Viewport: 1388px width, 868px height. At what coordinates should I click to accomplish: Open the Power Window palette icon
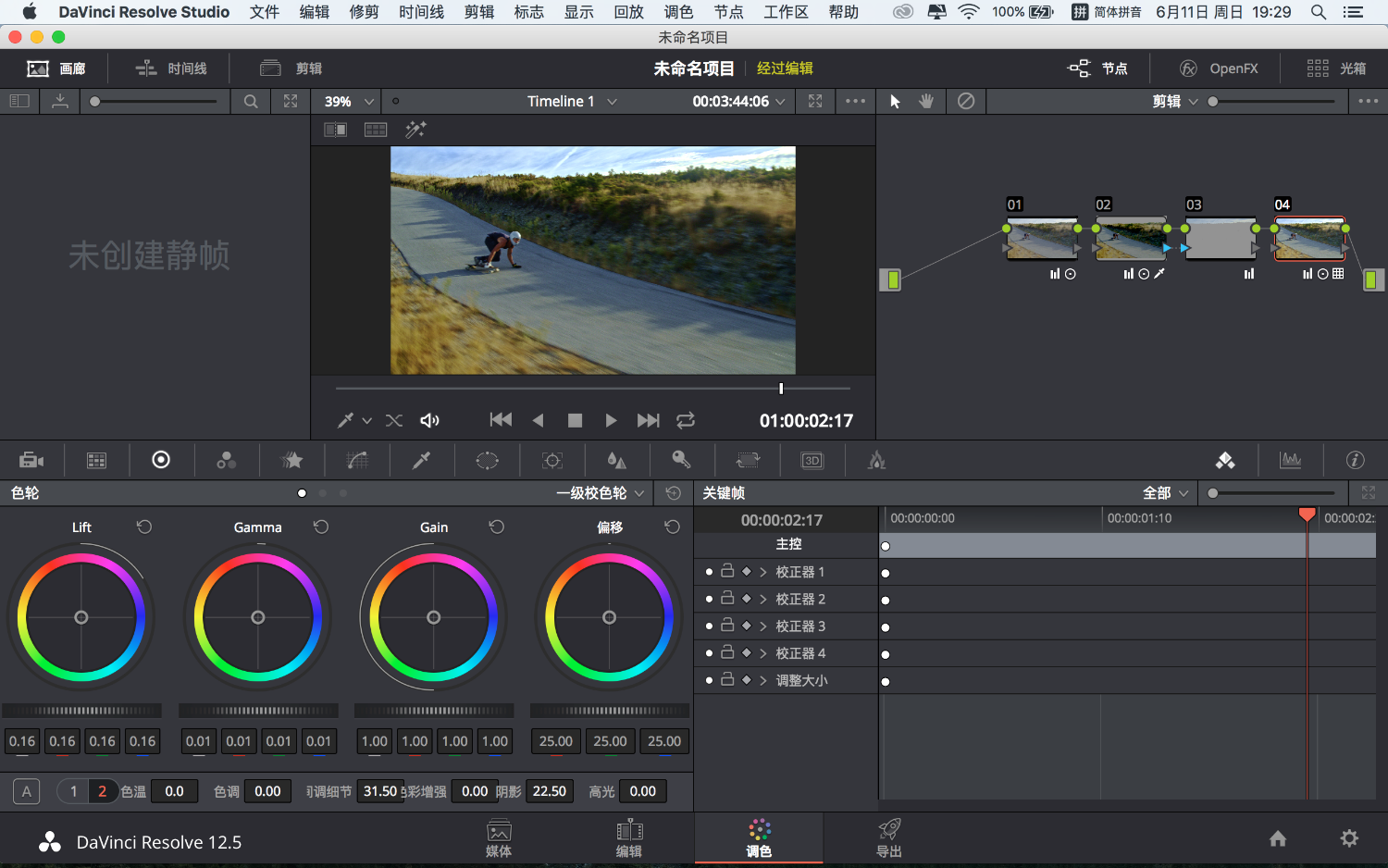pyautogui.click(x=487, y=460)
